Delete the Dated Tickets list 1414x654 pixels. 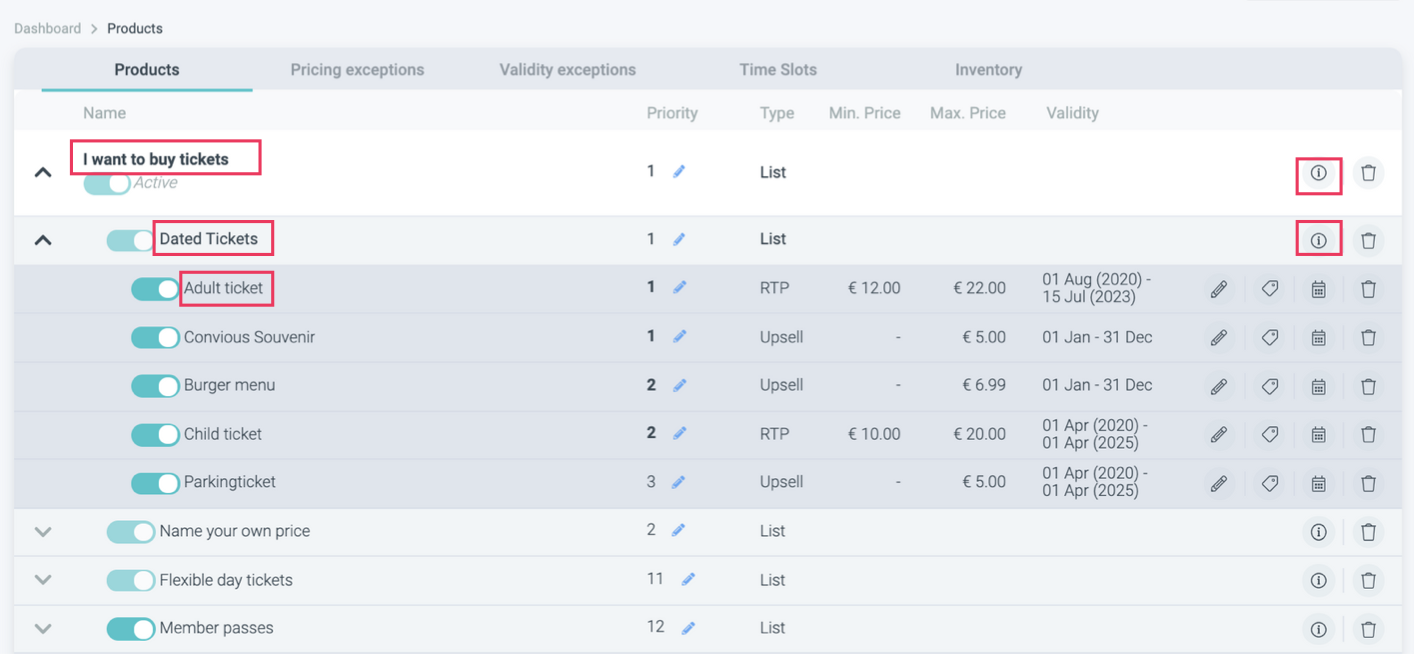(1368, 240)
